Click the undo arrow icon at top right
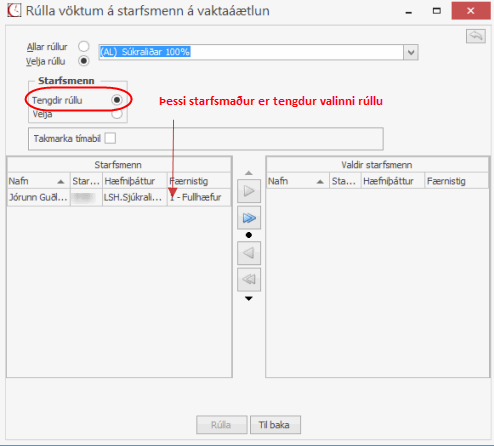Viewport: 494px width, 446px height. 476,36
